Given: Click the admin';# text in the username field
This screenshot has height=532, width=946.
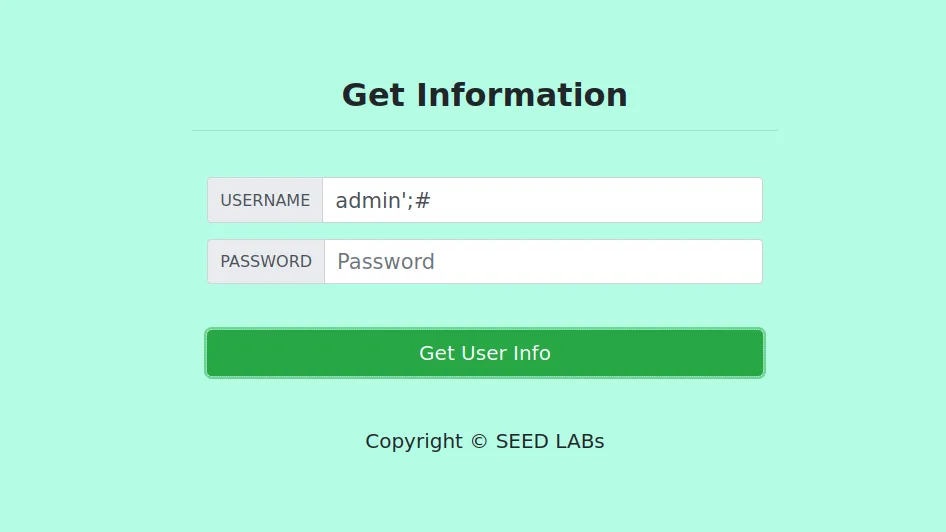Looking at the screenshot, I should [382, 201].
